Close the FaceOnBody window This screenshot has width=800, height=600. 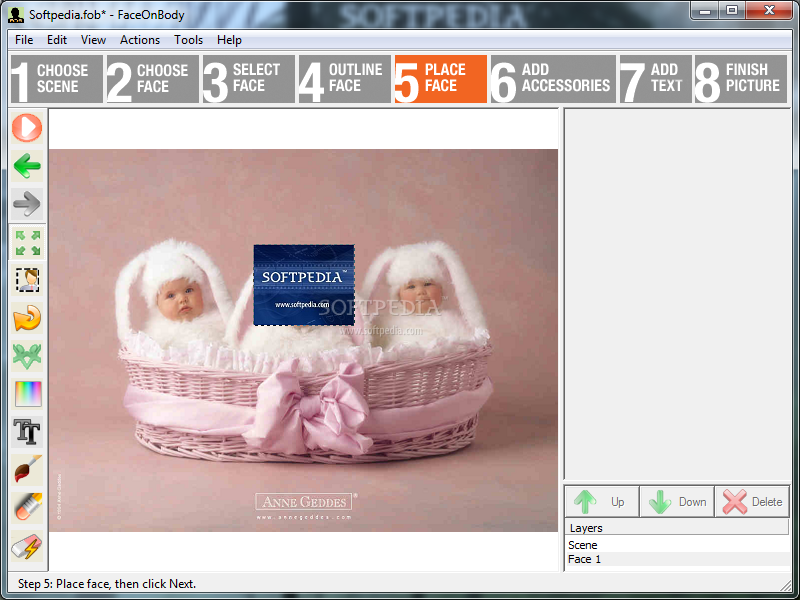769,11
